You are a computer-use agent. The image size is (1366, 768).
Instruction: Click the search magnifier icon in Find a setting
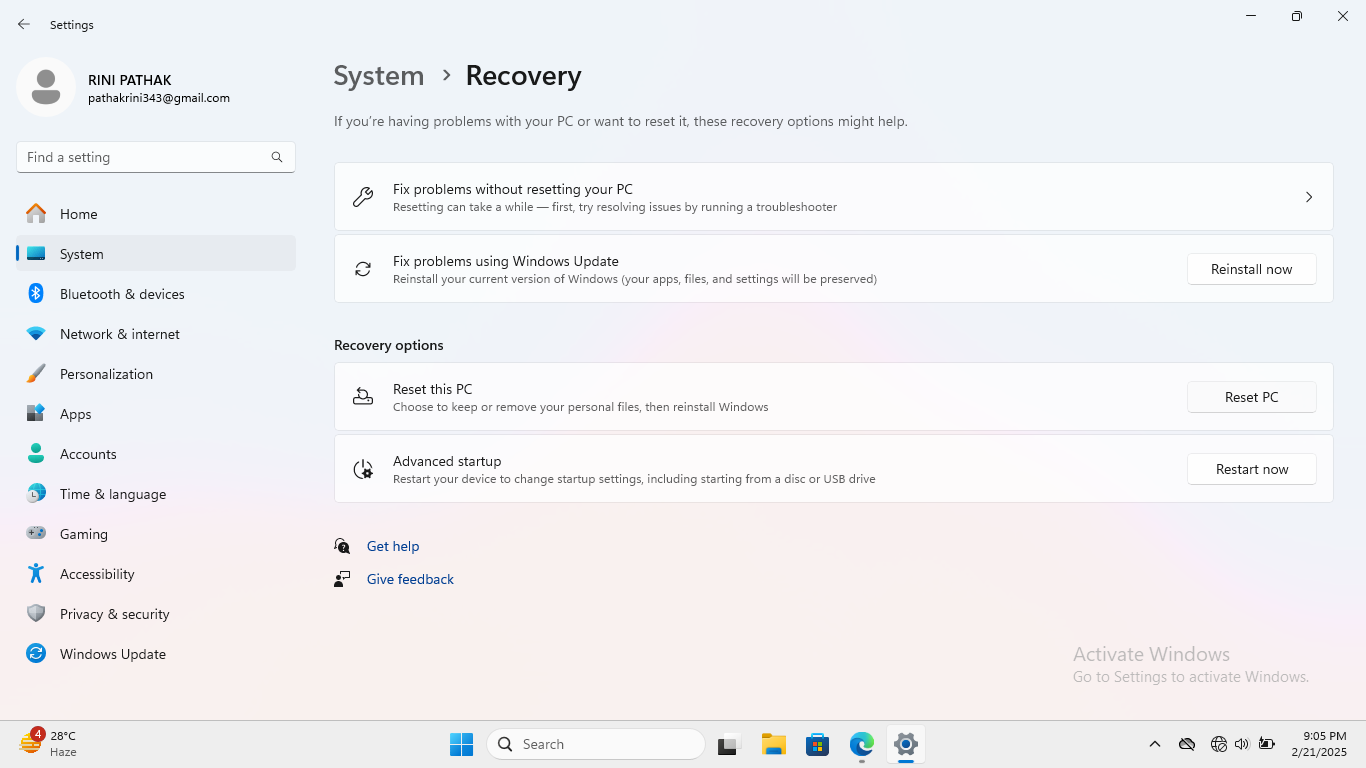tap(277, 157)
